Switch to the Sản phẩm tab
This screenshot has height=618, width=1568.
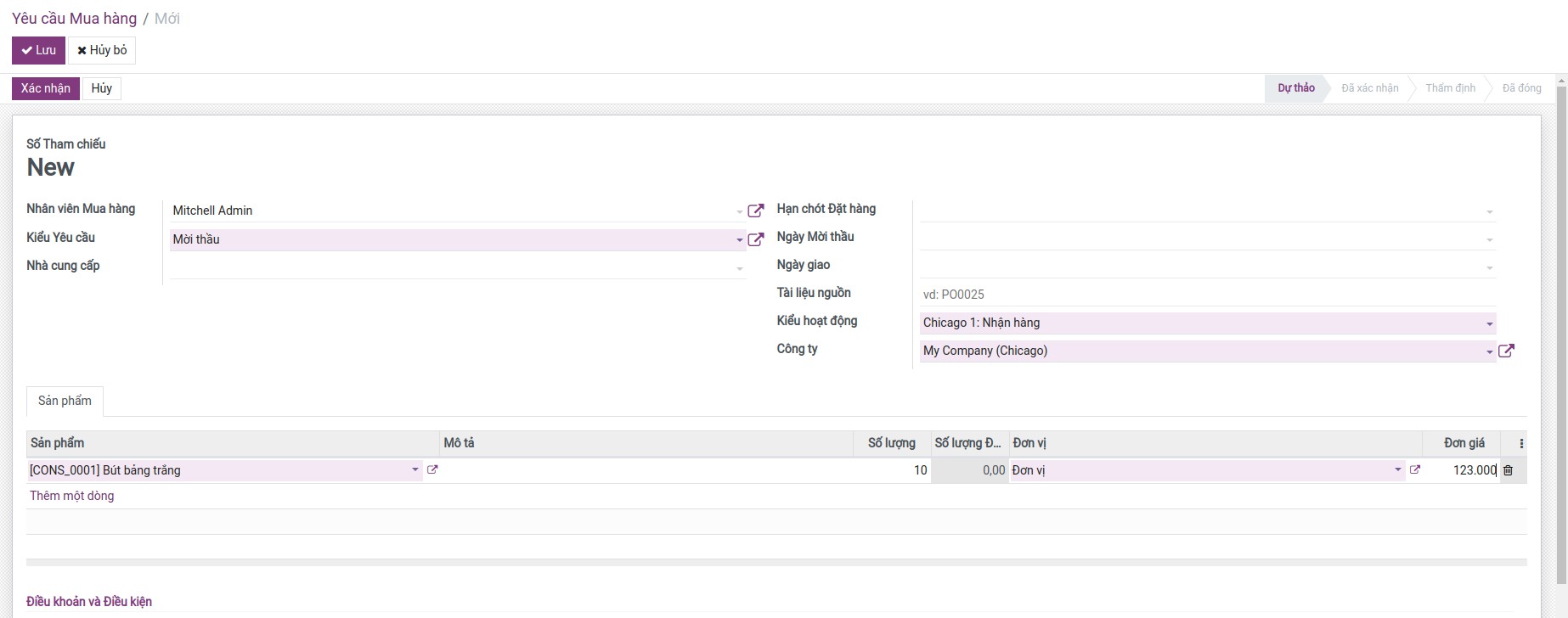click(65, 401)
